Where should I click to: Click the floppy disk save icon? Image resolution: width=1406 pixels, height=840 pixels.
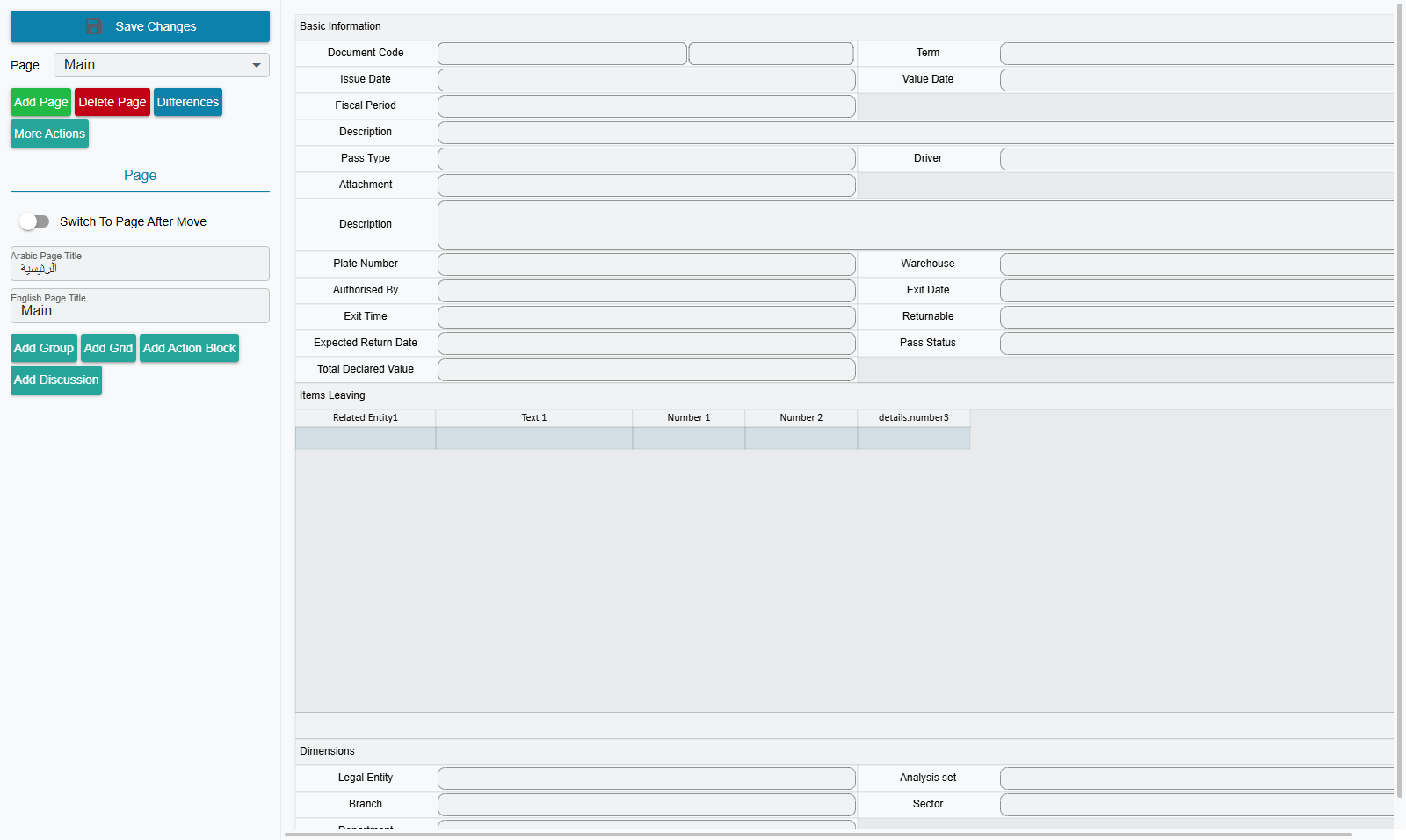point(94,26)
